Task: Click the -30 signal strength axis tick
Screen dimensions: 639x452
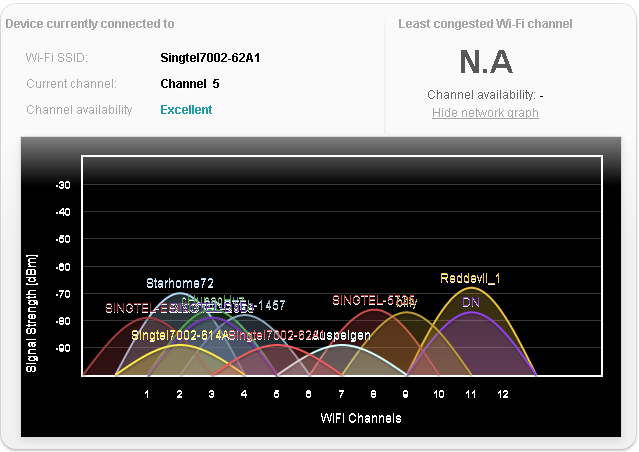Action: coord(63,185)
